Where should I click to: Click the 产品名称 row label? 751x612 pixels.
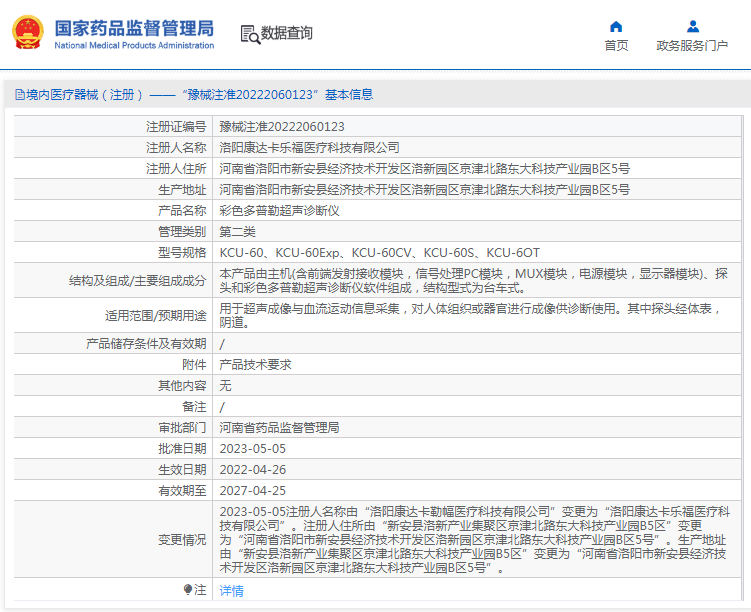click(x=182, y=211)
